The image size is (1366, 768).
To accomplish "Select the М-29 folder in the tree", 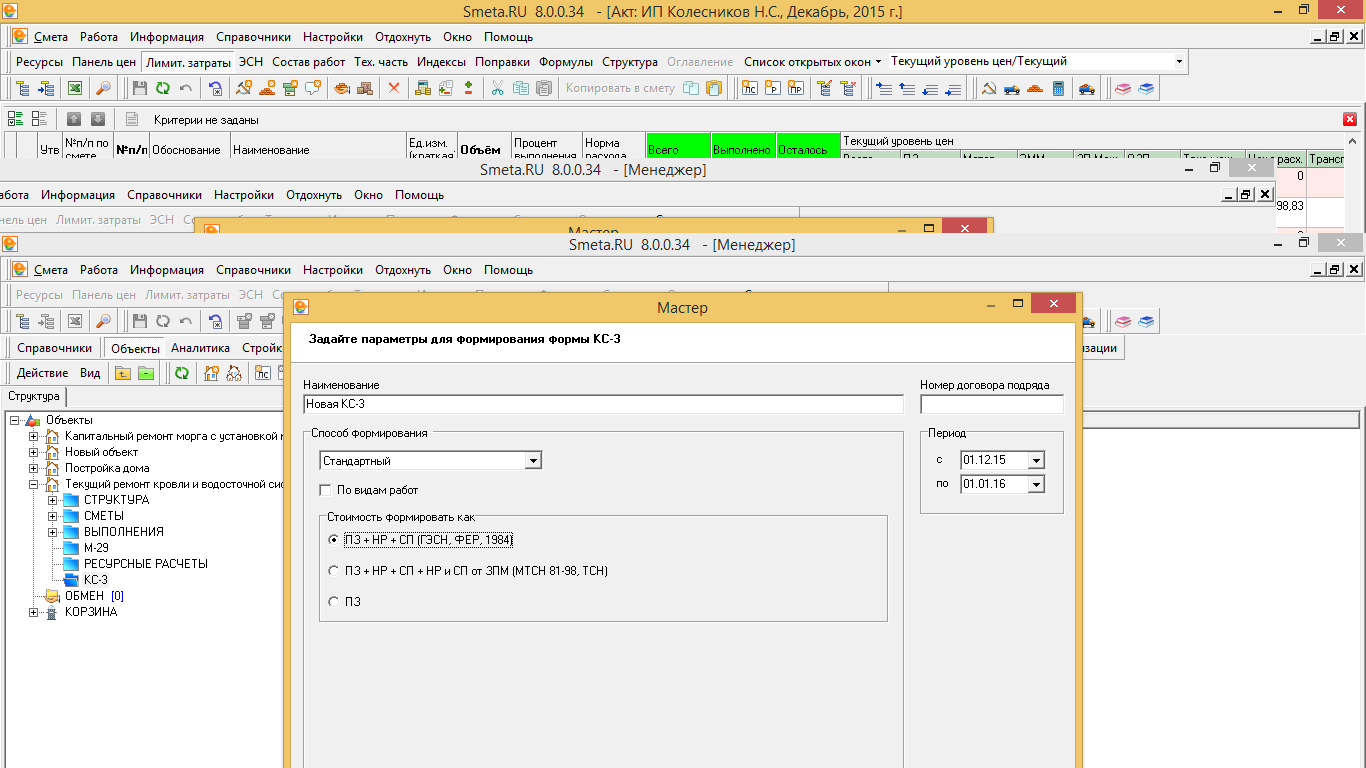I will point(96,548).
